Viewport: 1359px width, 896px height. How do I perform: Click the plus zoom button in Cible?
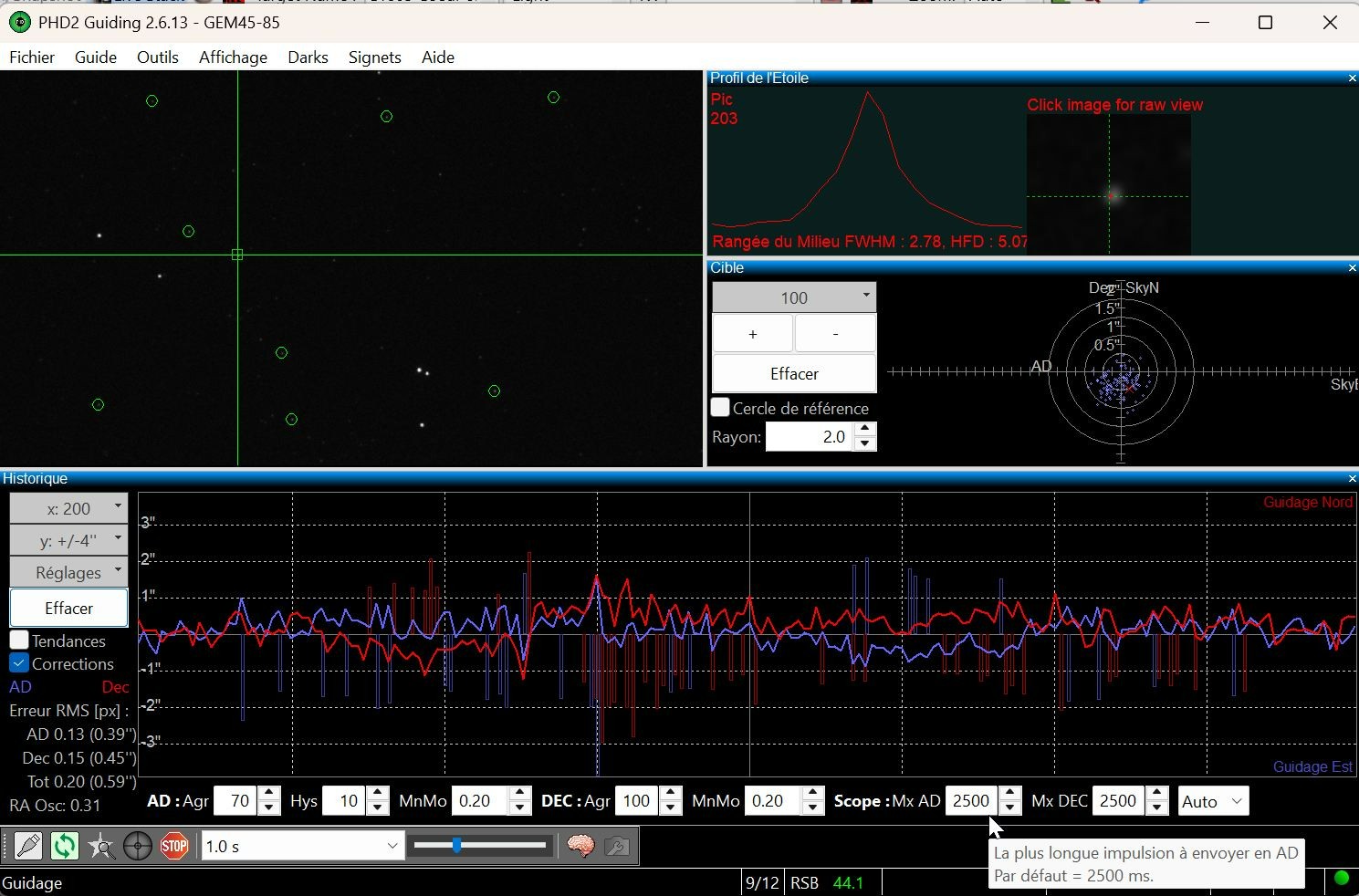tap(752, 334)
